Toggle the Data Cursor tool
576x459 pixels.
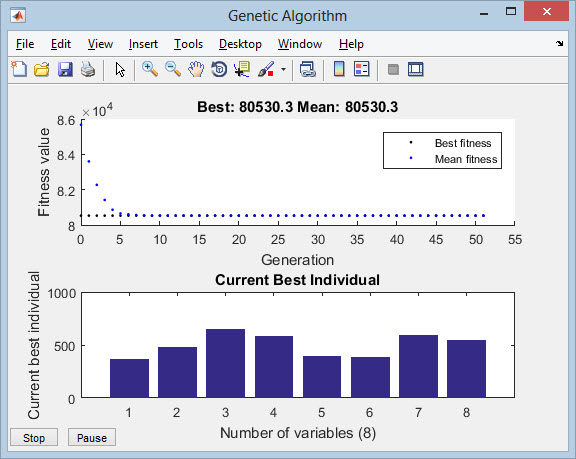pyautogui.click(x=242, y=69)
